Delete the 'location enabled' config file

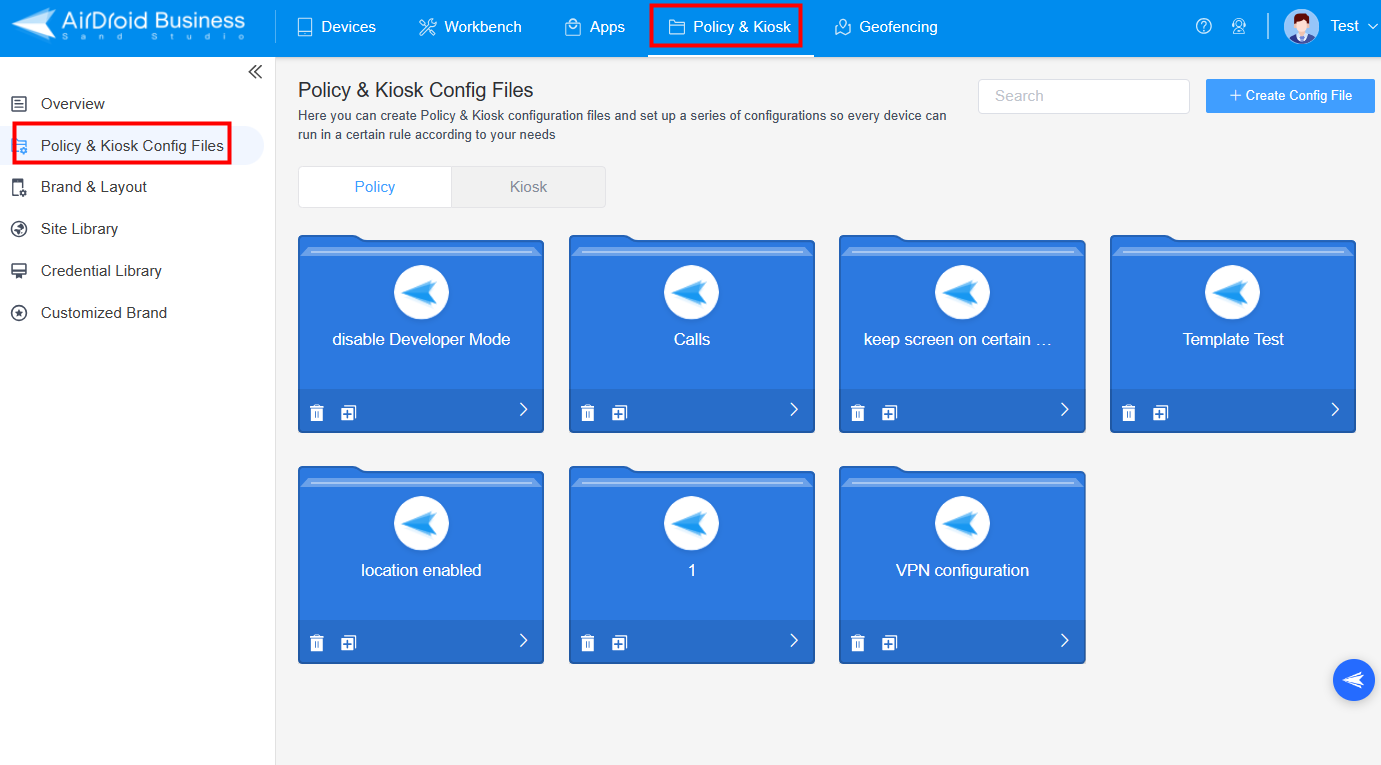(317, 643)
